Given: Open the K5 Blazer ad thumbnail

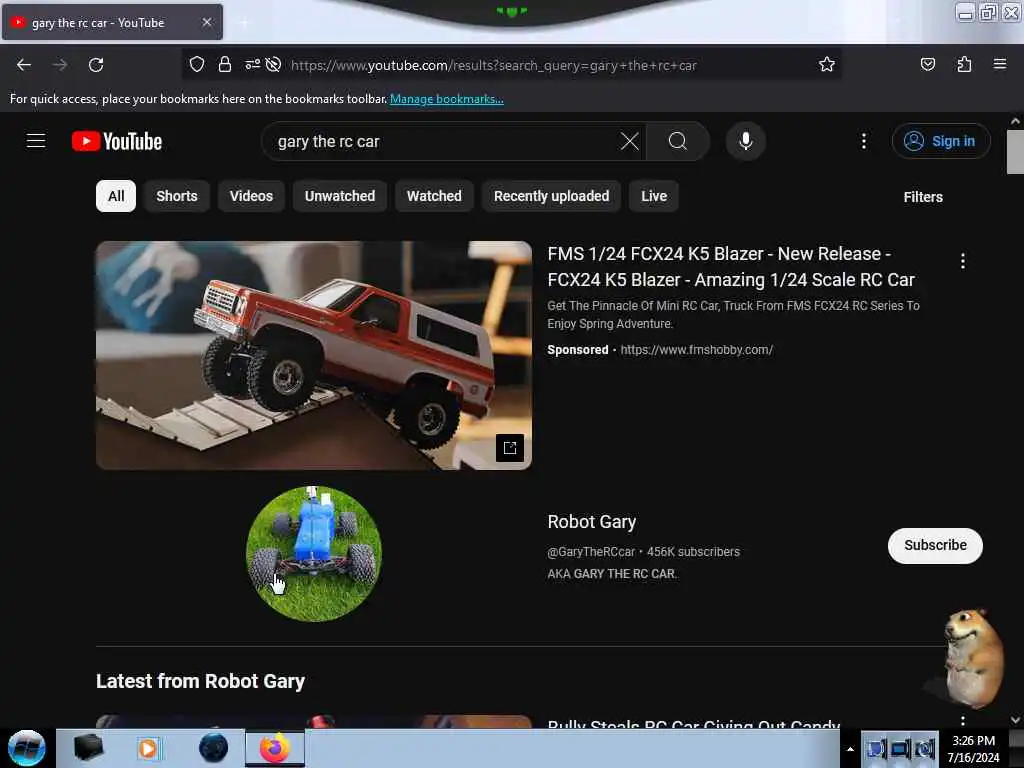Looking at the screenshot, I should [313, 355].
